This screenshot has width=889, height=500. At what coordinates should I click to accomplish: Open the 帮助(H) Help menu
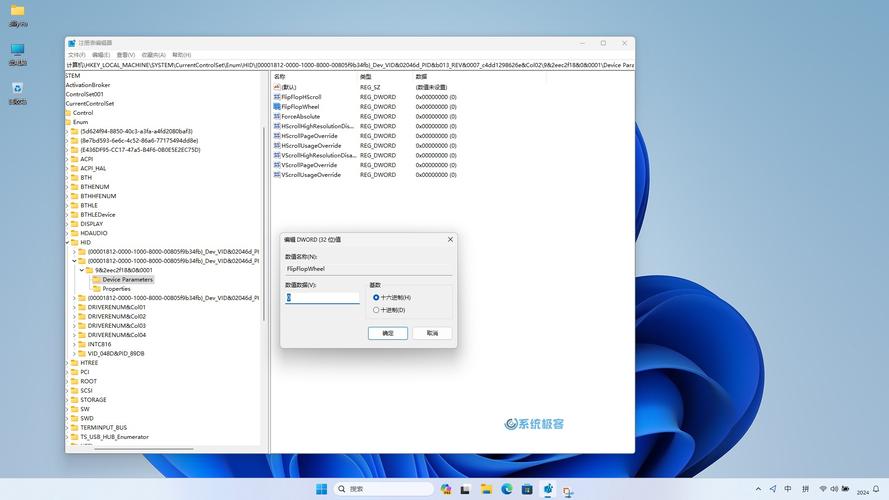[181, 55]
